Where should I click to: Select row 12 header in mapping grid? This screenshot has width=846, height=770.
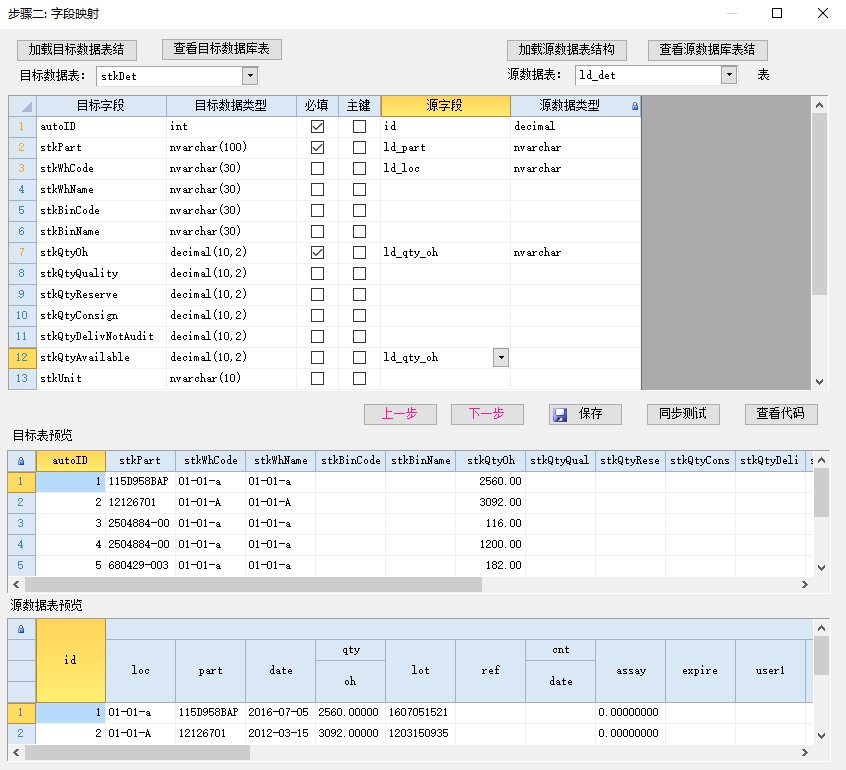pyautogui.click(x=22, y=357)
